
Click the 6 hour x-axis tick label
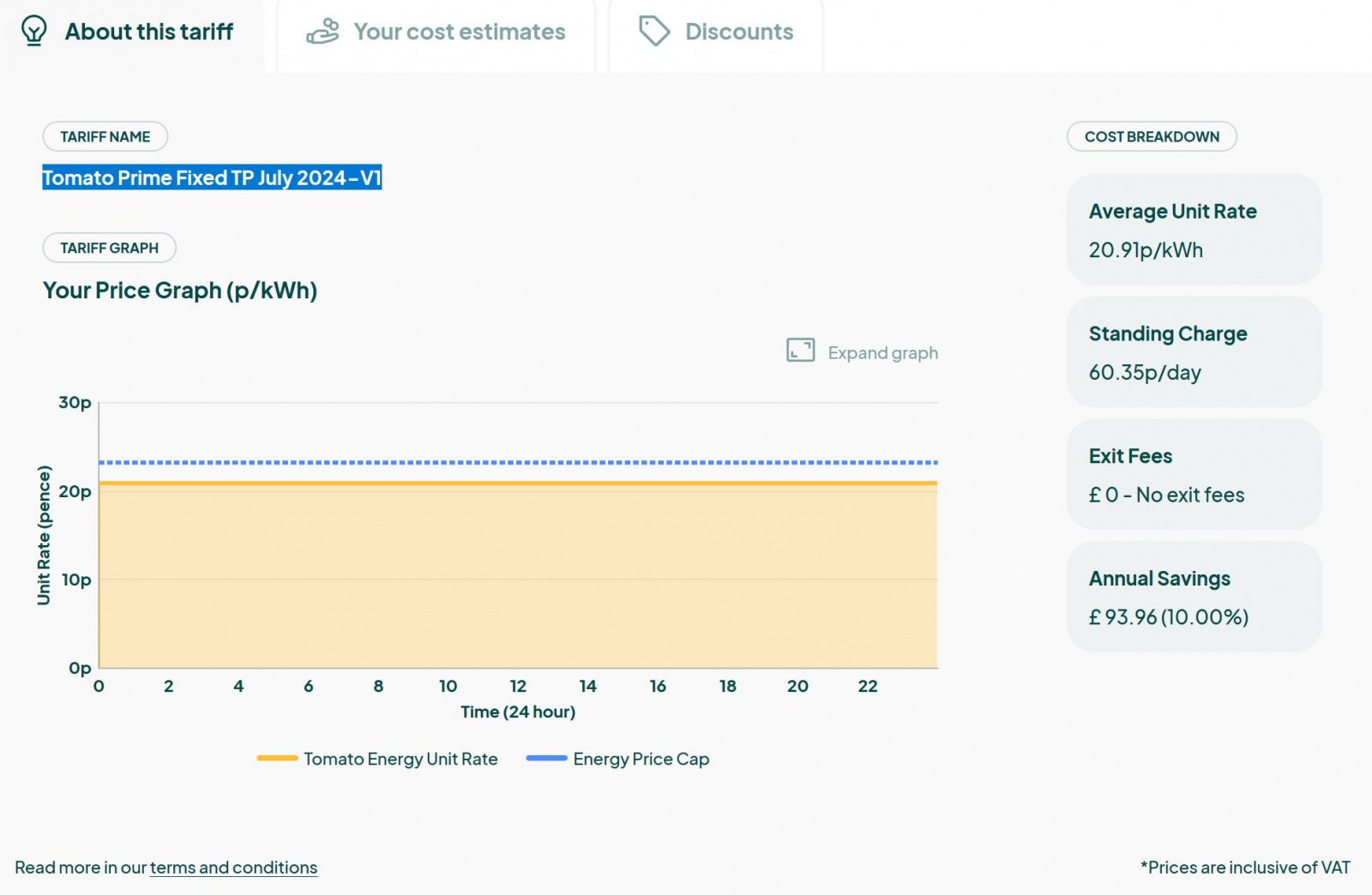309,686
